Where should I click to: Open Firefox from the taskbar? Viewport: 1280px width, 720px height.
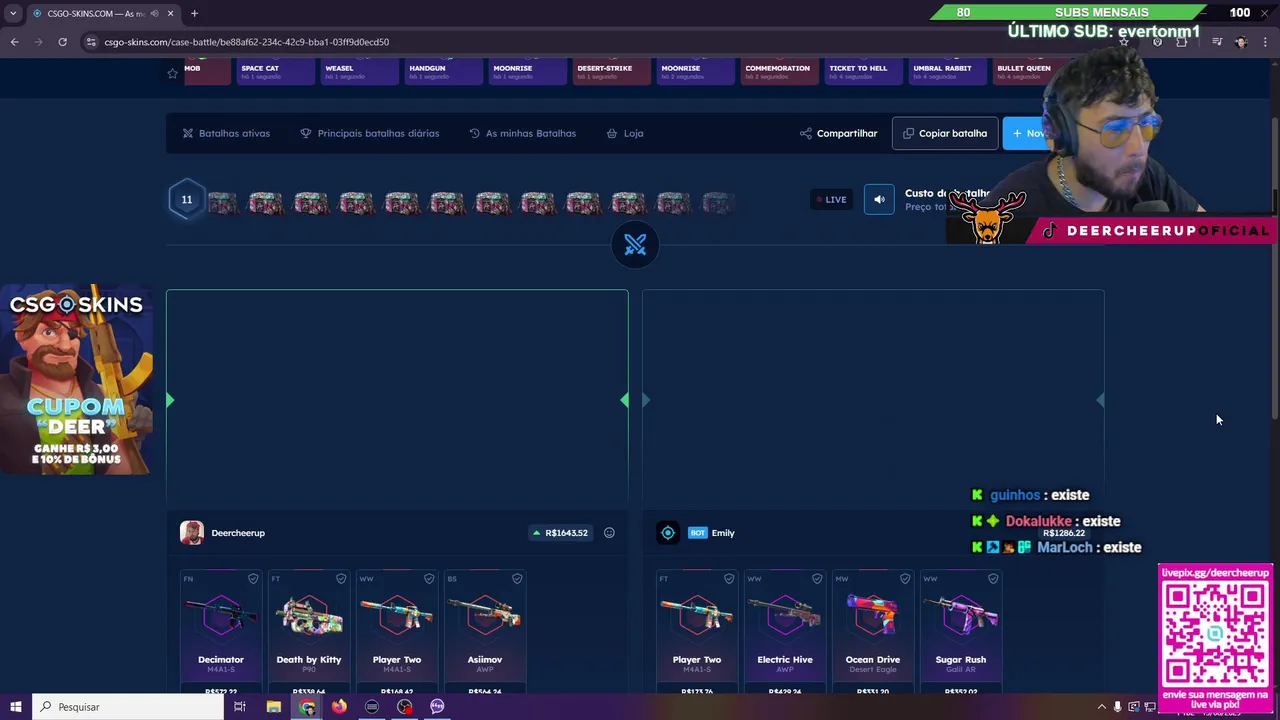pos(339,707)
